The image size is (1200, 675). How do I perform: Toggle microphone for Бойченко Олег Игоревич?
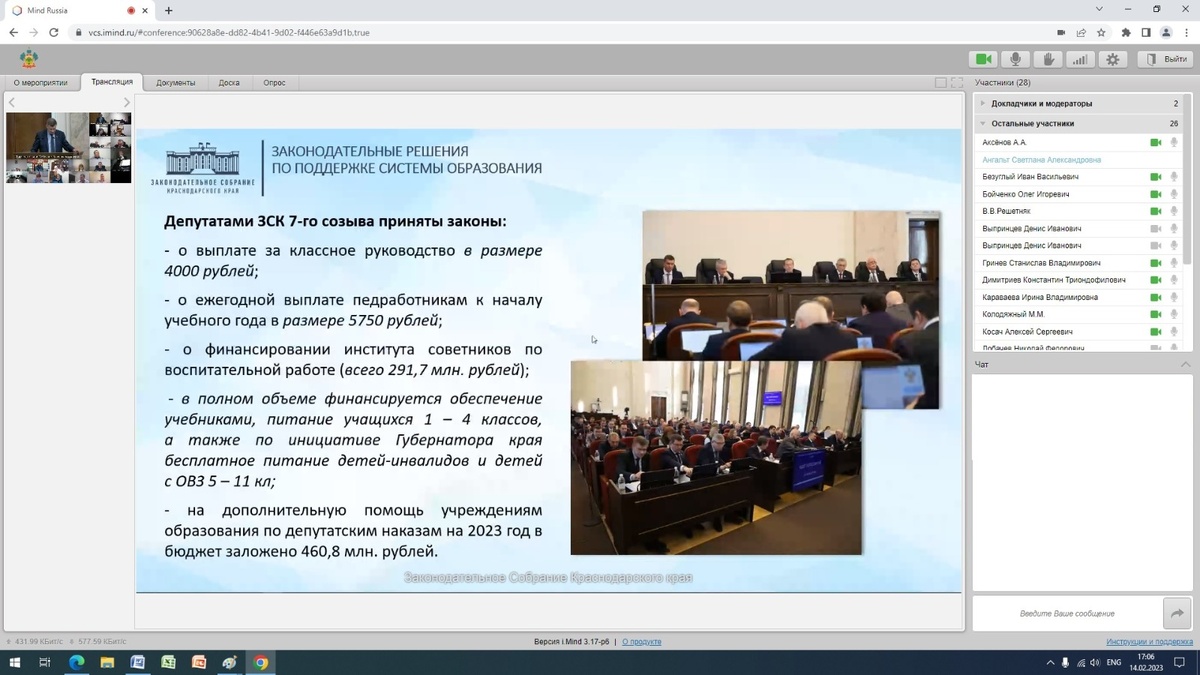[1174, 194]
